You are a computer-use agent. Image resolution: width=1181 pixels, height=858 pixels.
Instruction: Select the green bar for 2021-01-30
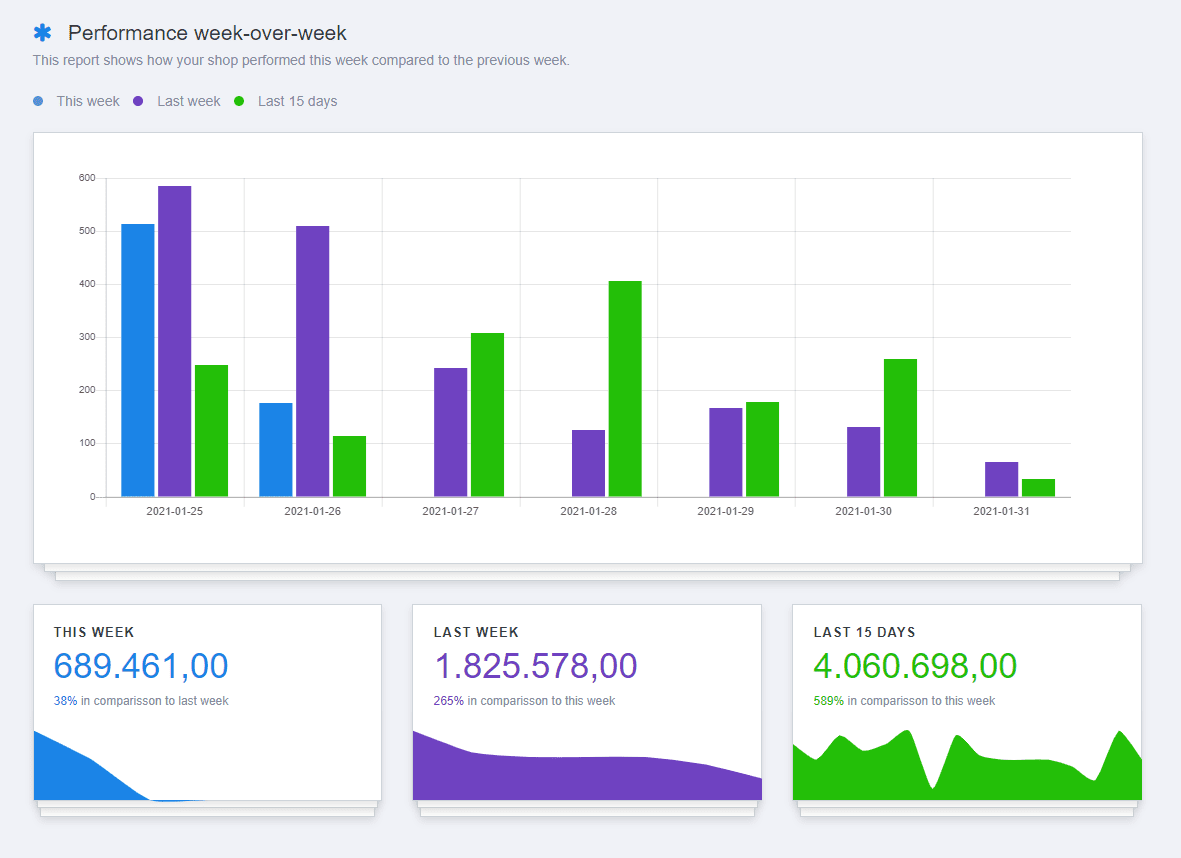(x=901, y=428)
